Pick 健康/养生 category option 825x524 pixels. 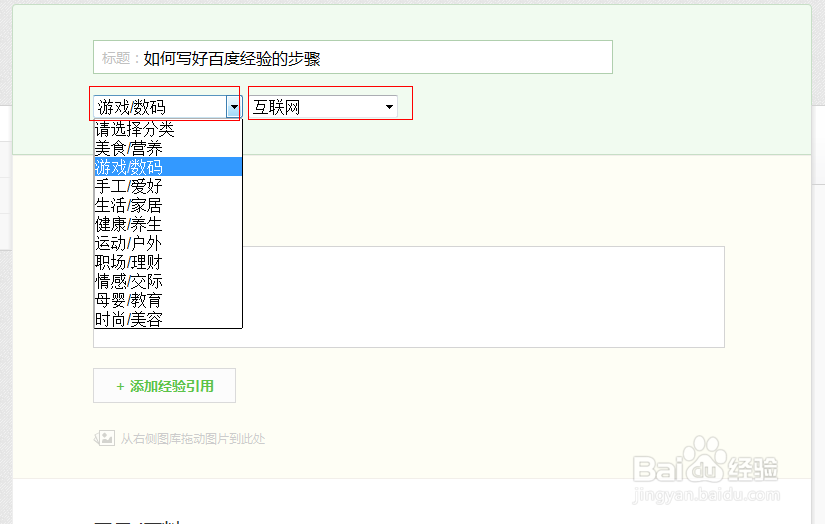pyautogui.click(x=168, y=224)
